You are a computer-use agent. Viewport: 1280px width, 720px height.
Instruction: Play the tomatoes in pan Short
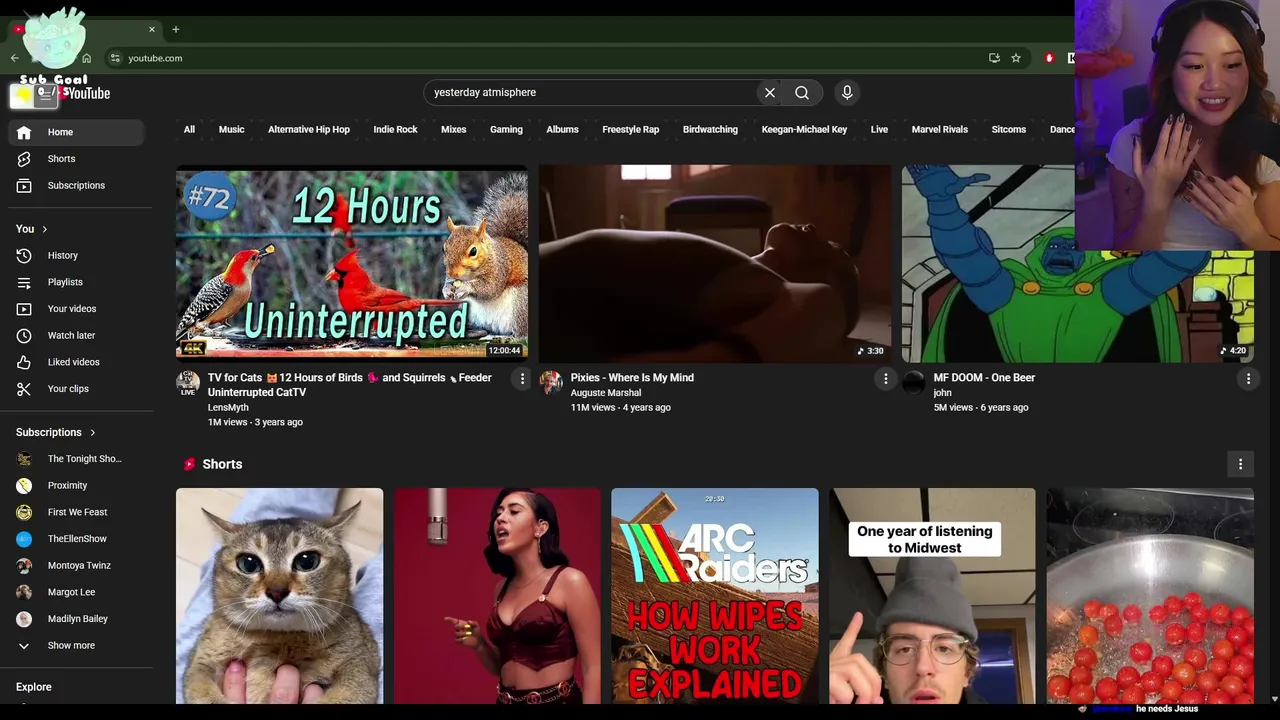tap(1150, 596)
